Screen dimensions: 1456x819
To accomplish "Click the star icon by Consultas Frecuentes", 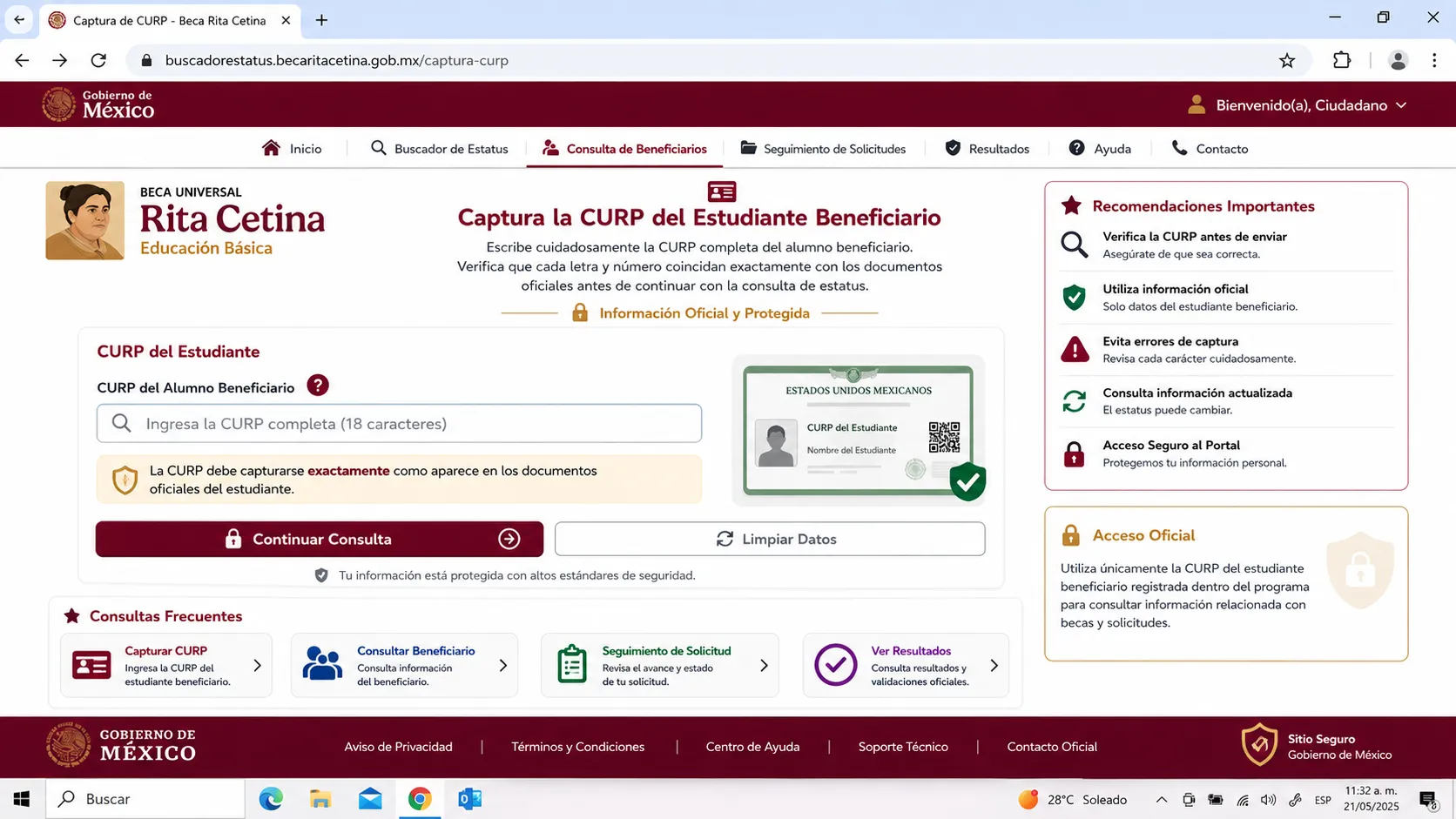I will 72,616.
